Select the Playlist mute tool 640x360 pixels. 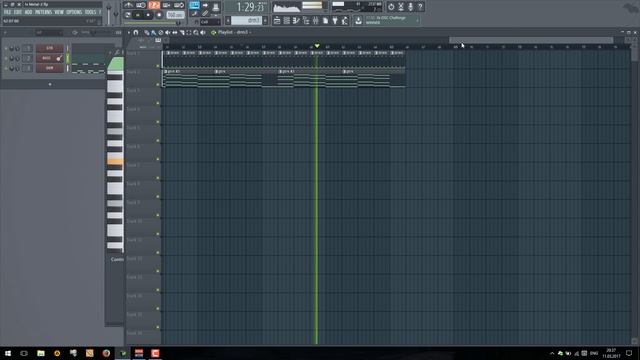[167, 32]
